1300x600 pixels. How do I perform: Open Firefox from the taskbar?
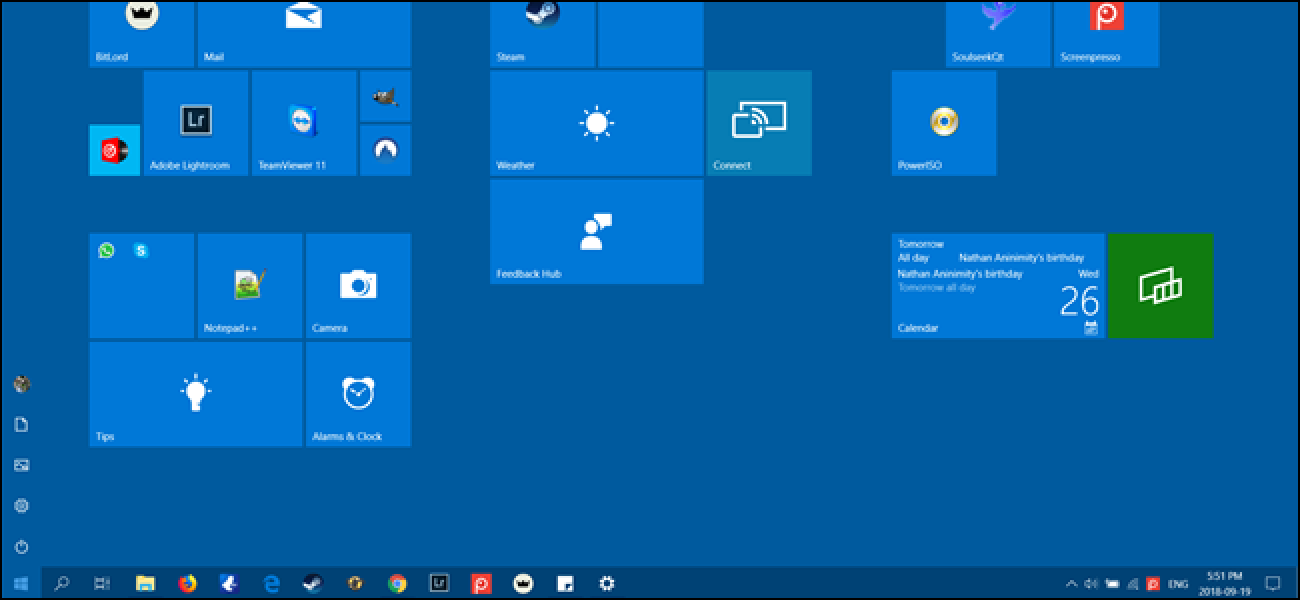pyautogui.click(x=187, y=583)
